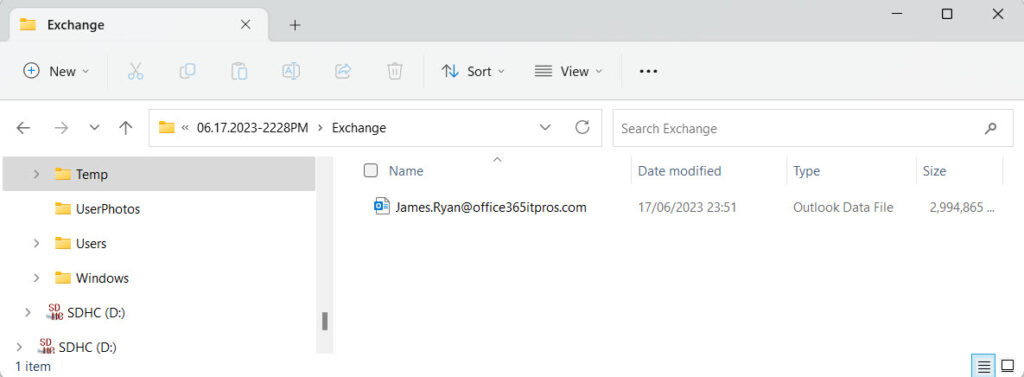This screenshot has width=1024, height=377.
Task: Sort by Type column header
Action: click(x=807, y=171)
